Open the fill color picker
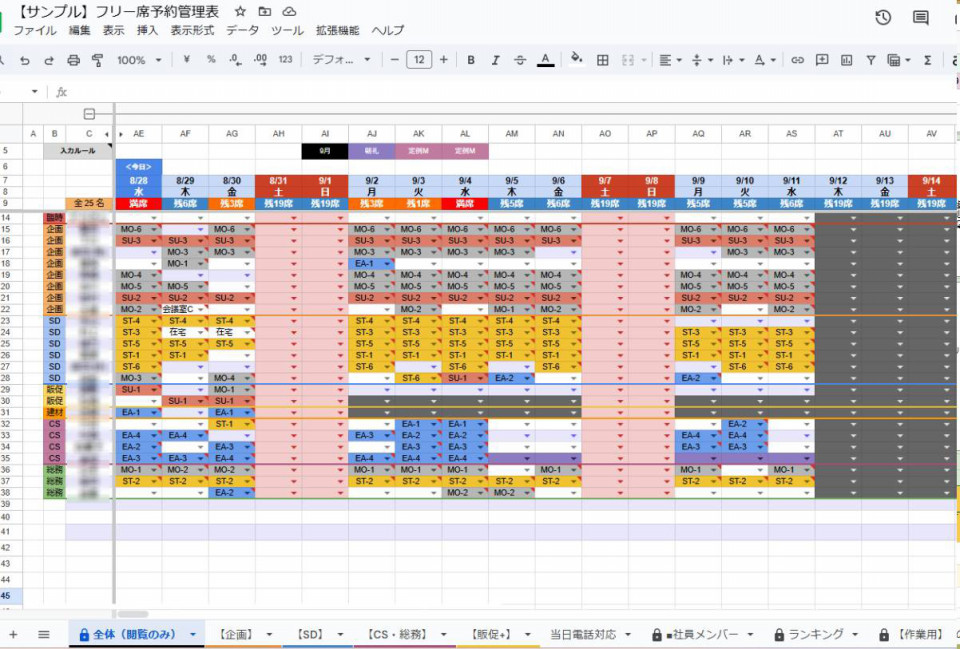This screenshot has width=960, height=649. point(576,59)
